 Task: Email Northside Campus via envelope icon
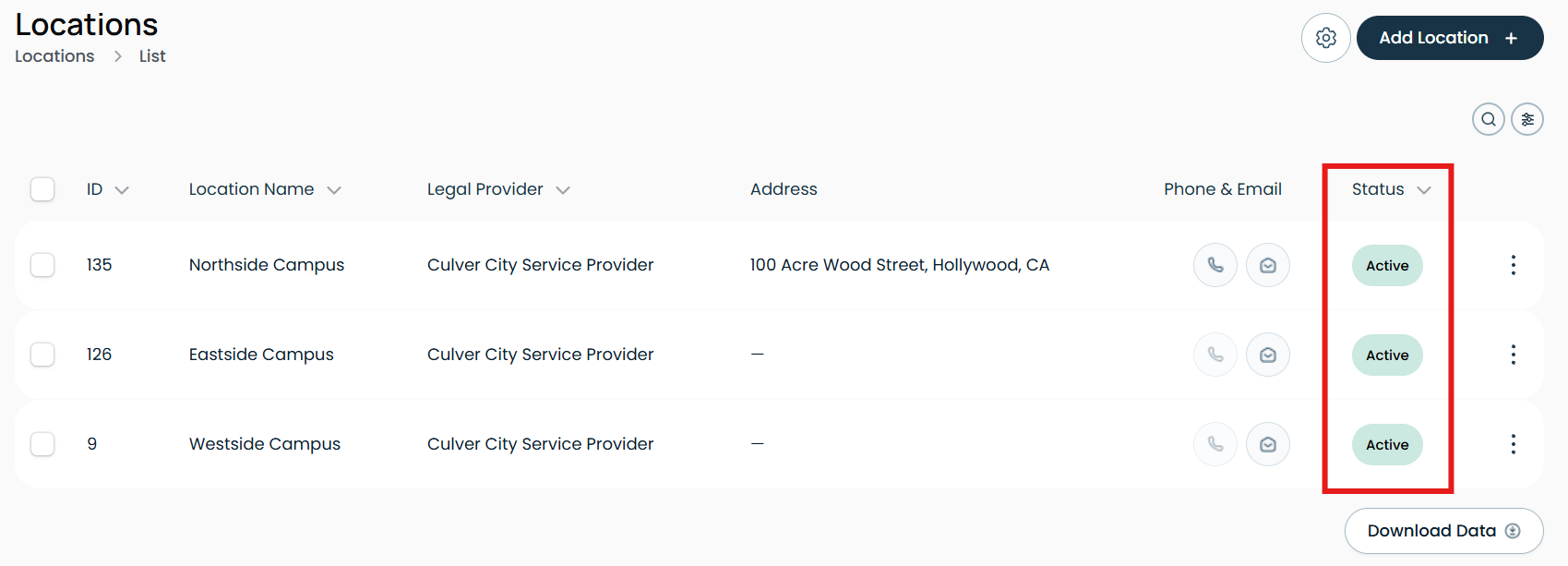[x=1268, y=265]
